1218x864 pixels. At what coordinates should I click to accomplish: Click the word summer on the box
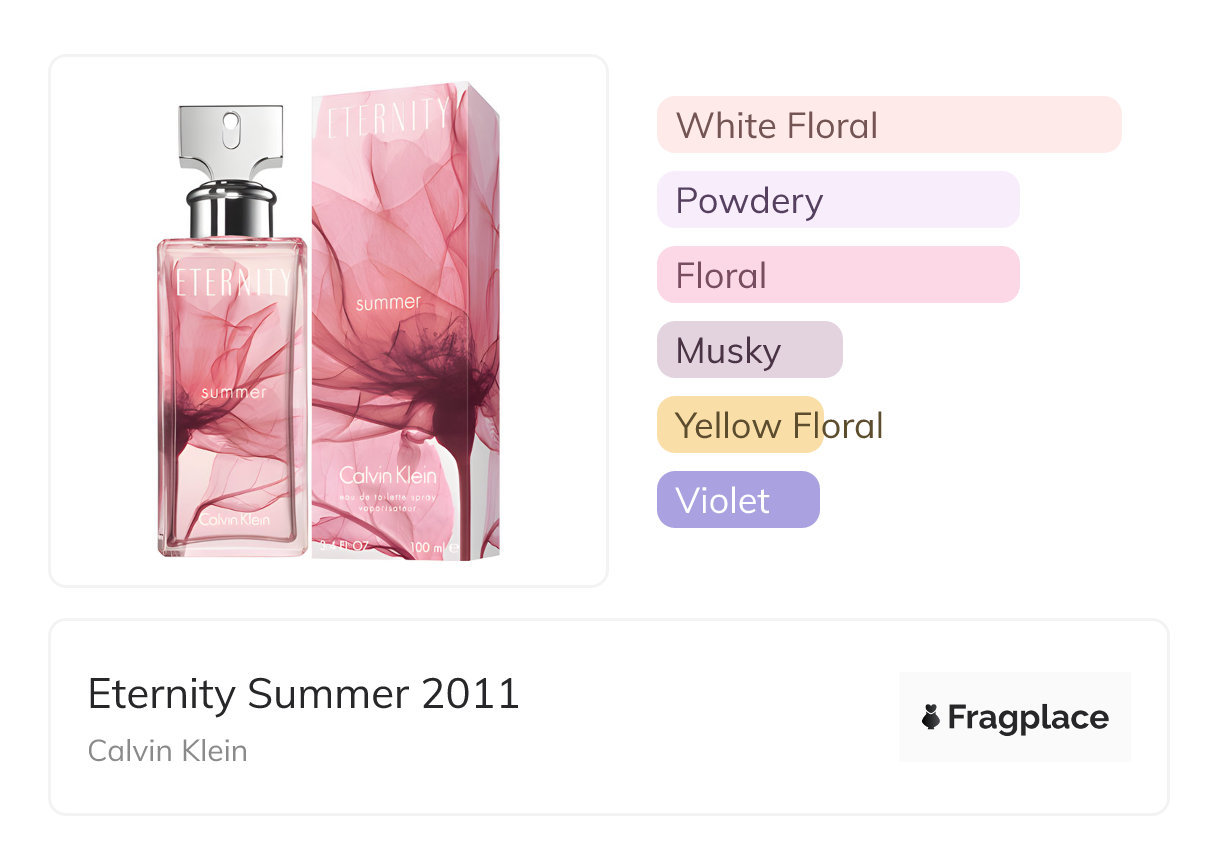[x=388, y=302]
